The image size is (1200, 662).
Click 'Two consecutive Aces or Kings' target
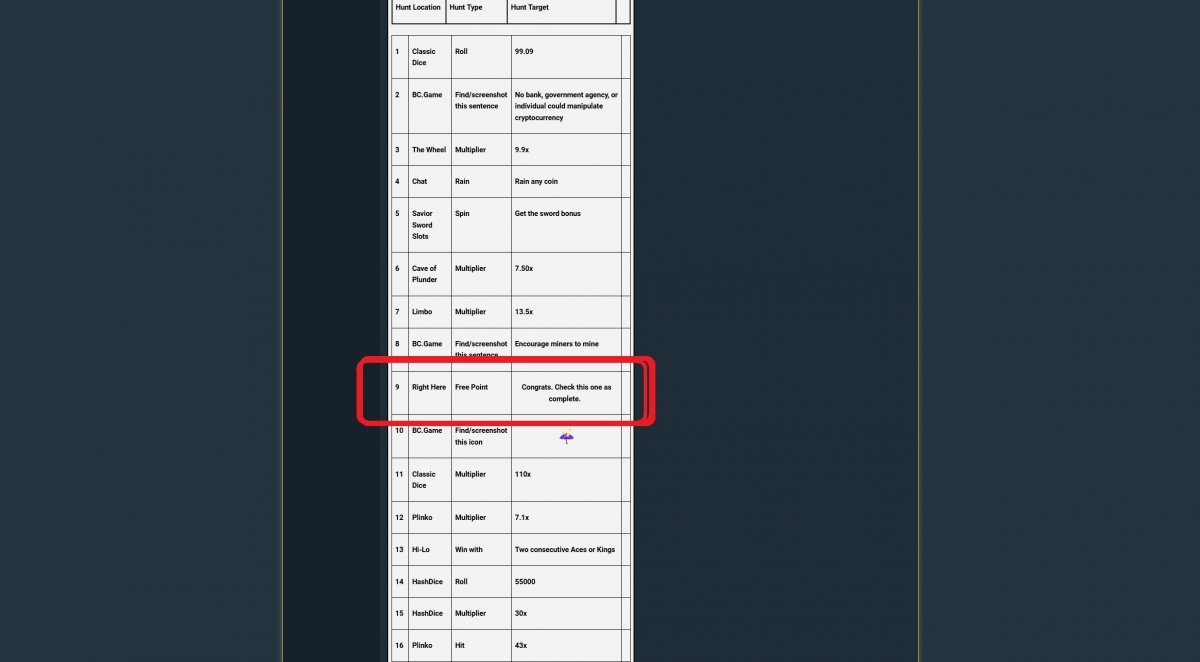pos(564,549)
